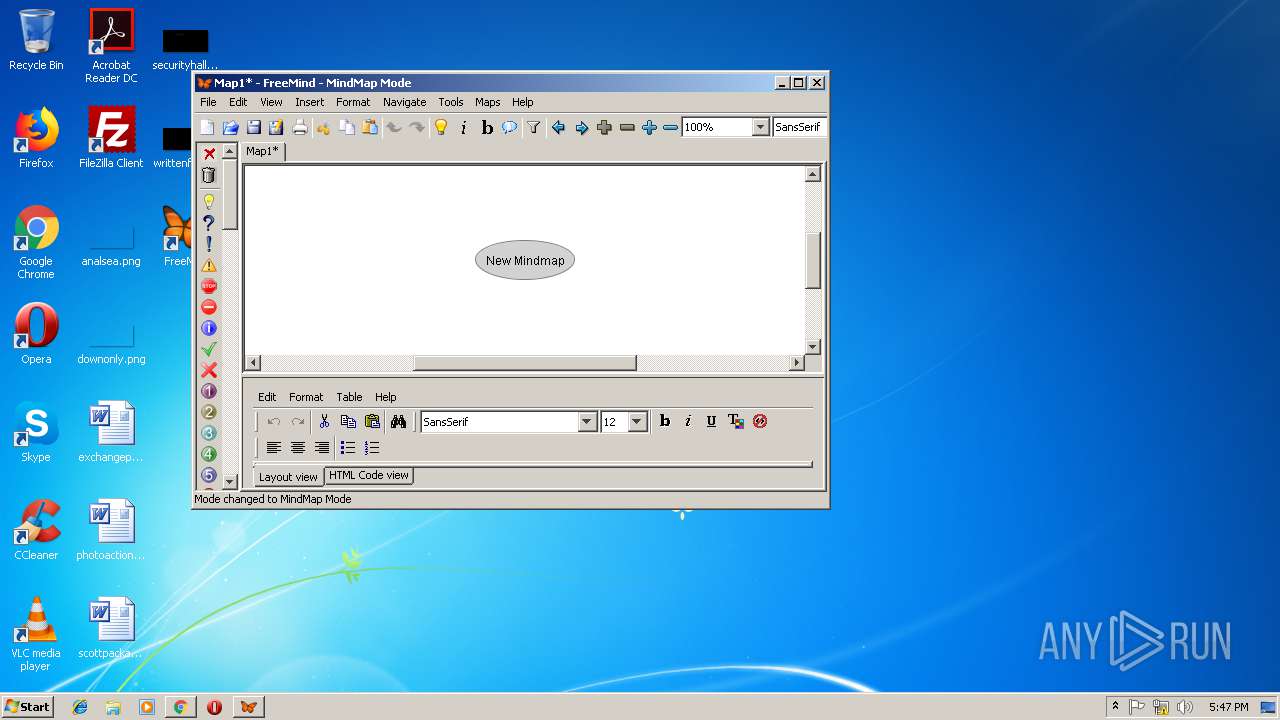Click the blue minus fold-all icon
1280x720 pixels.
[670, 127]
